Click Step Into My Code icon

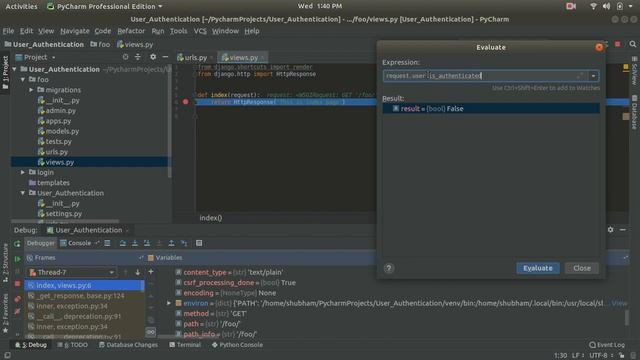click(147, 243)
